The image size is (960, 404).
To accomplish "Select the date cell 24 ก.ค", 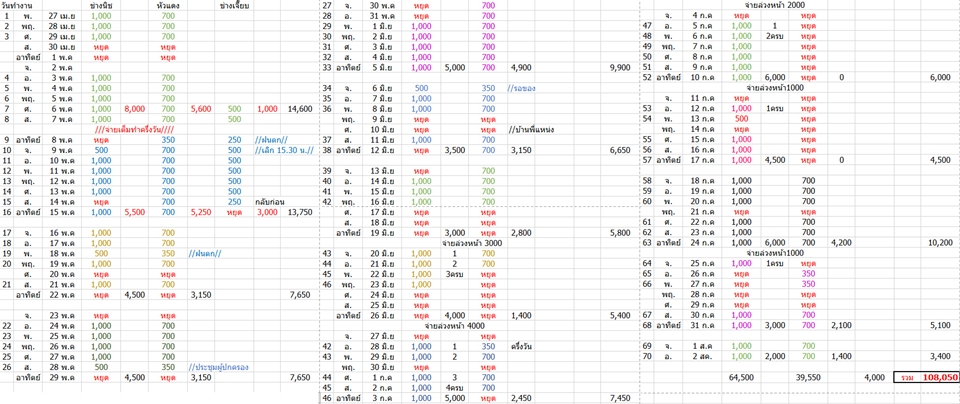I will coord(703,244).
